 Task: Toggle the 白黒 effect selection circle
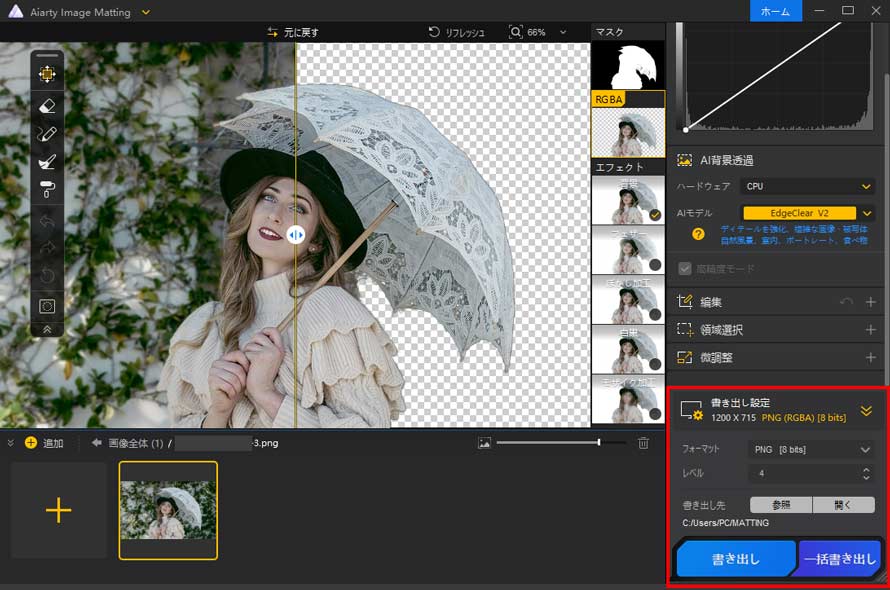[x=655, y=364]
